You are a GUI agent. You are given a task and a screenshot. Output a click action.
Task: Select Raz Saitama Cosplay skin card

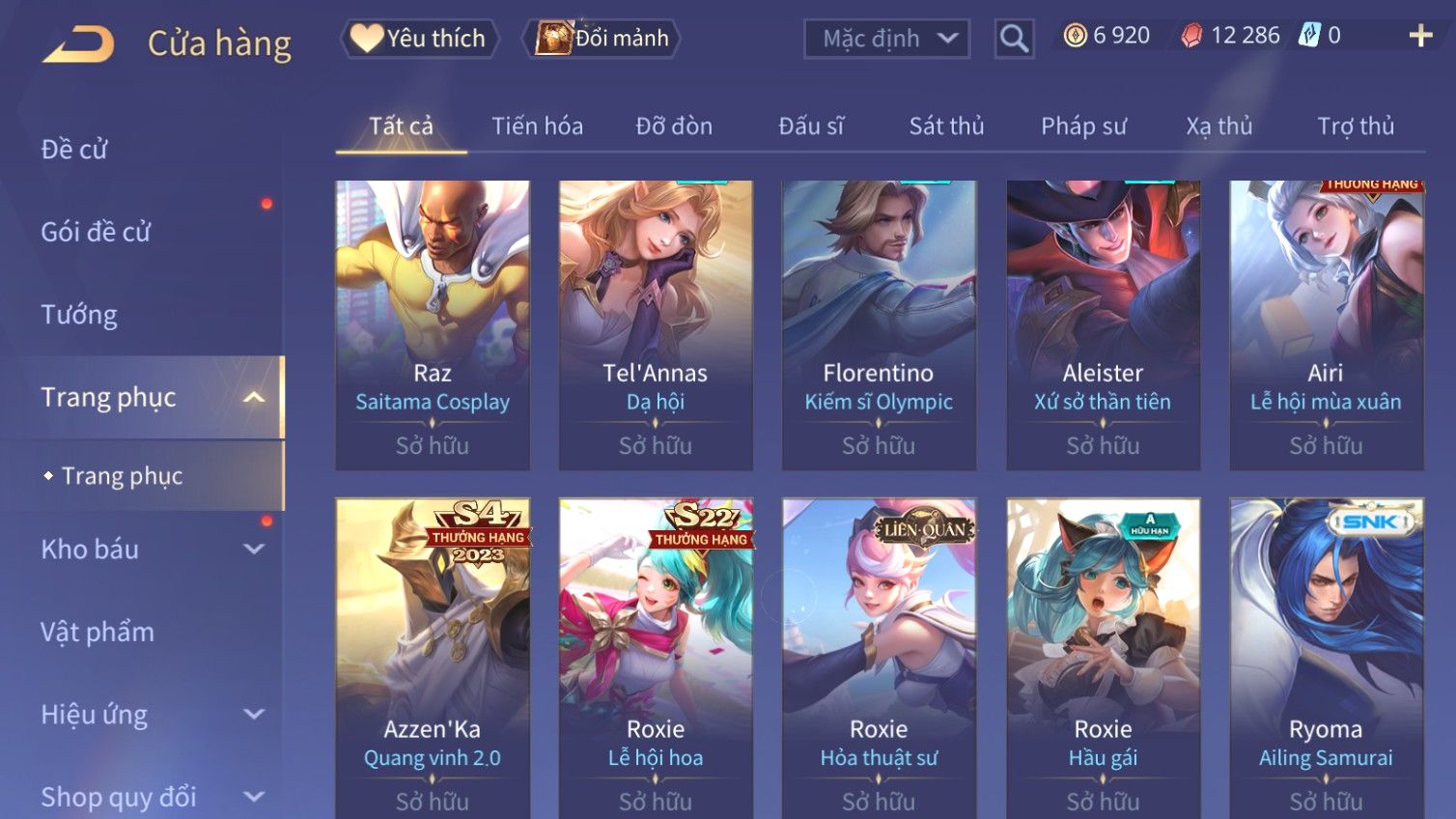point(433,325)
